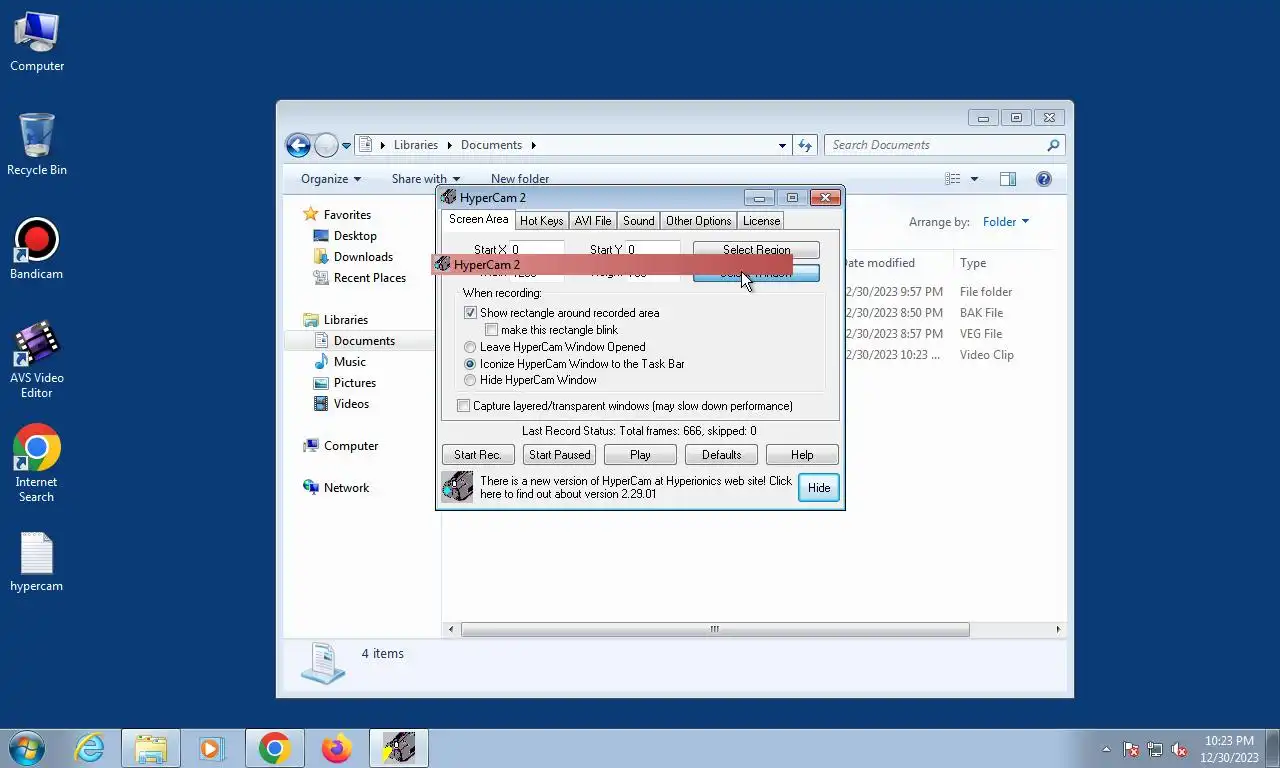Select Windows Explorer taskbar button
The height and width of the screenshot is (768, 1280).
(151, 748)
